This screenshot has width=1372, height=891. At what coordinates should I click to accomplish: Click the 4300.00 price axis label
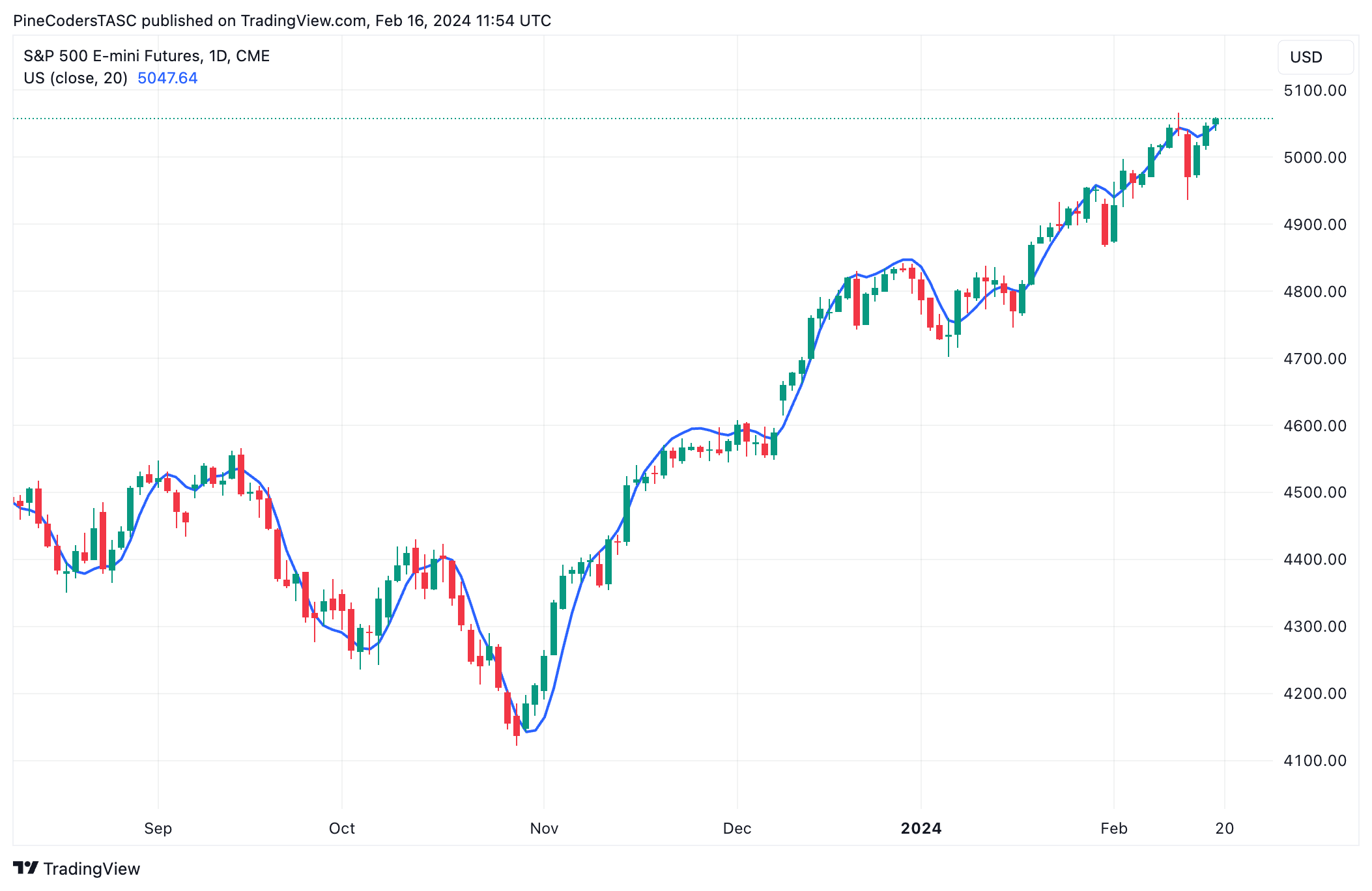click(x=1315, y=627)
